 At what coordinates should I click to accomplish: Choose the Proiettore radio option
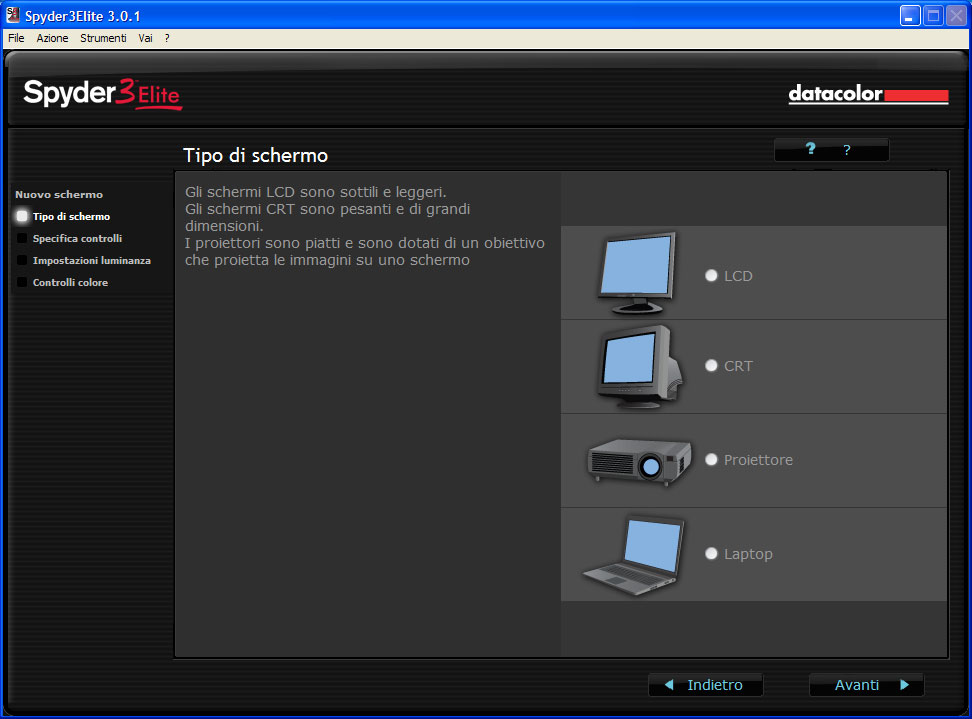pos(711,459)
